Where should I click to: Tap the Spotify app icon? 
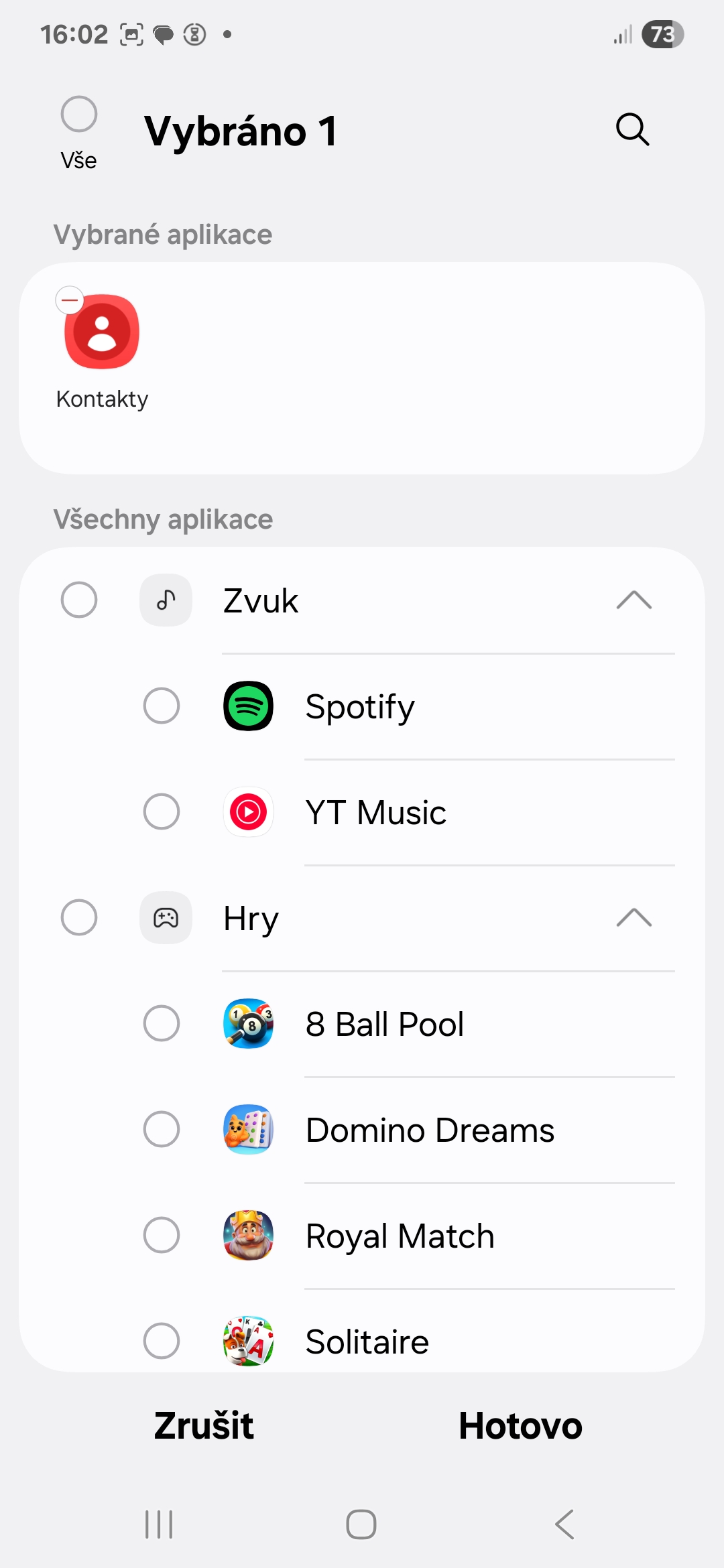pos(248,706)
